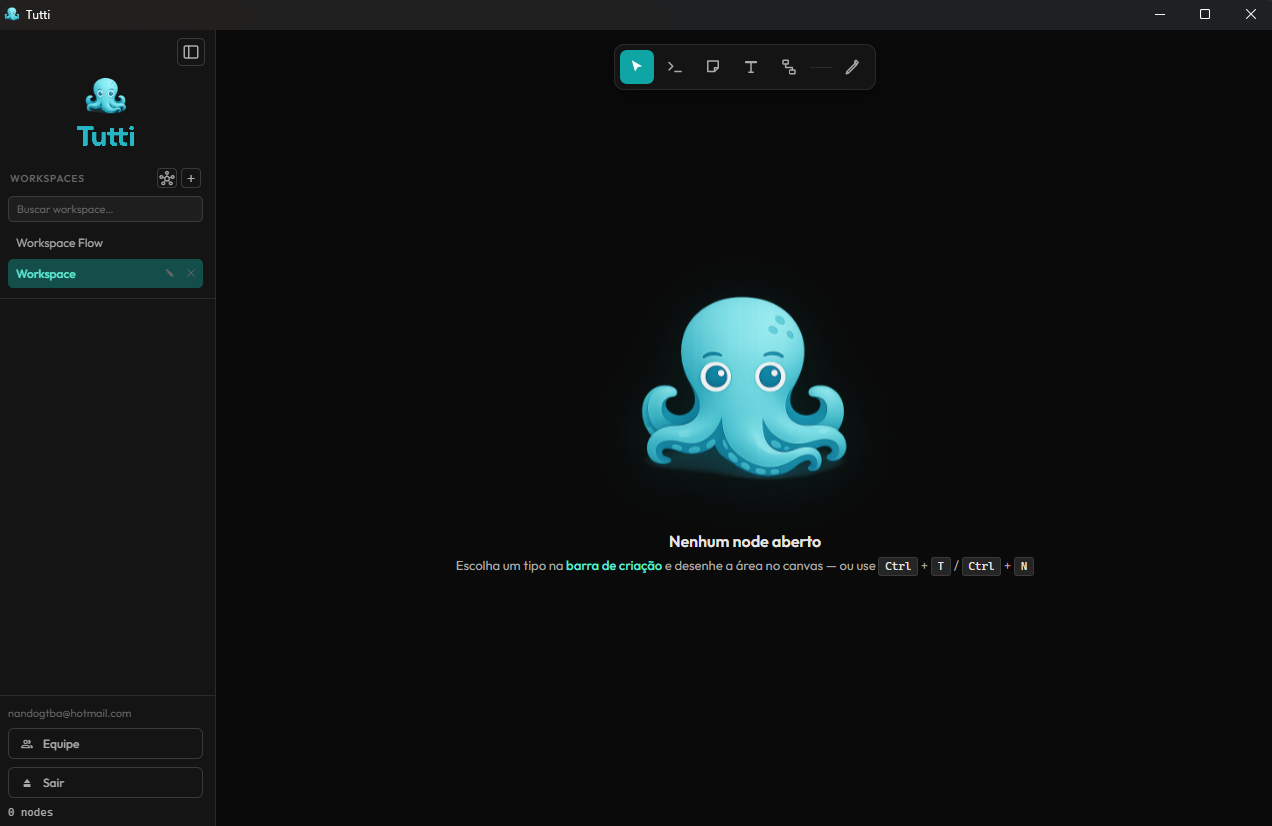The height and width of the screenshot is (826, 1272).
Task: Maximize the Tutti window
Action: coord(1205,14)
